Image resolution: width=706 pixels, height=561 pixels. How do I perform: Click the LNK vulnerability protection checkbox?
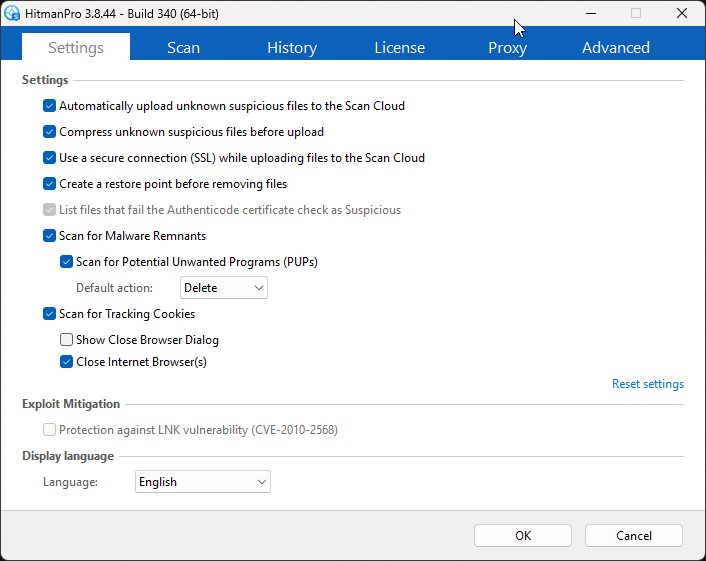click(x=50, y=430)
